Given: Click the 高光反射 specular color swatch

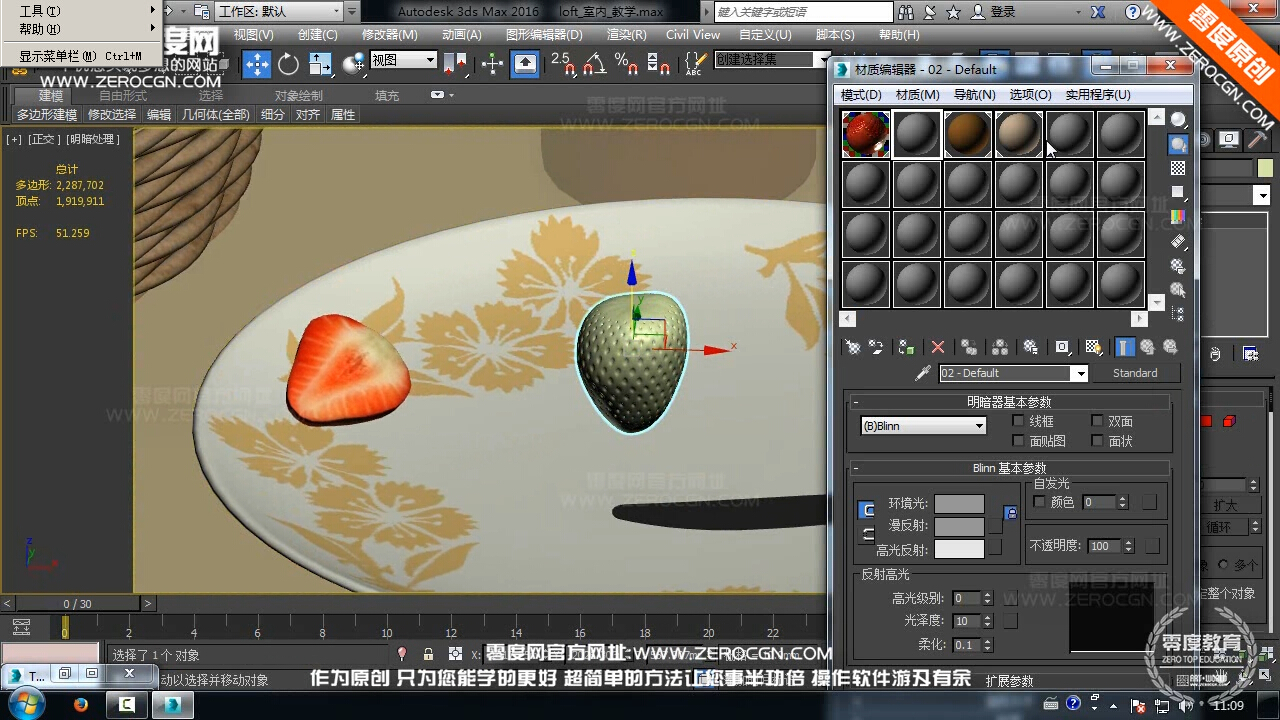Looking at the screenshot, I should [x=959, y=549].
